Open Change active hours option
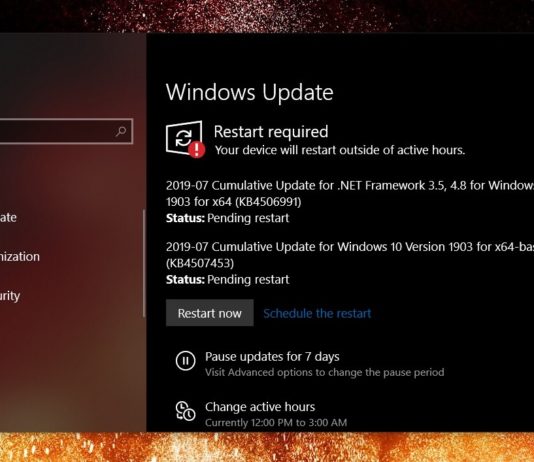The width and height of the screenshot is (534, 462). click(260, 407)
